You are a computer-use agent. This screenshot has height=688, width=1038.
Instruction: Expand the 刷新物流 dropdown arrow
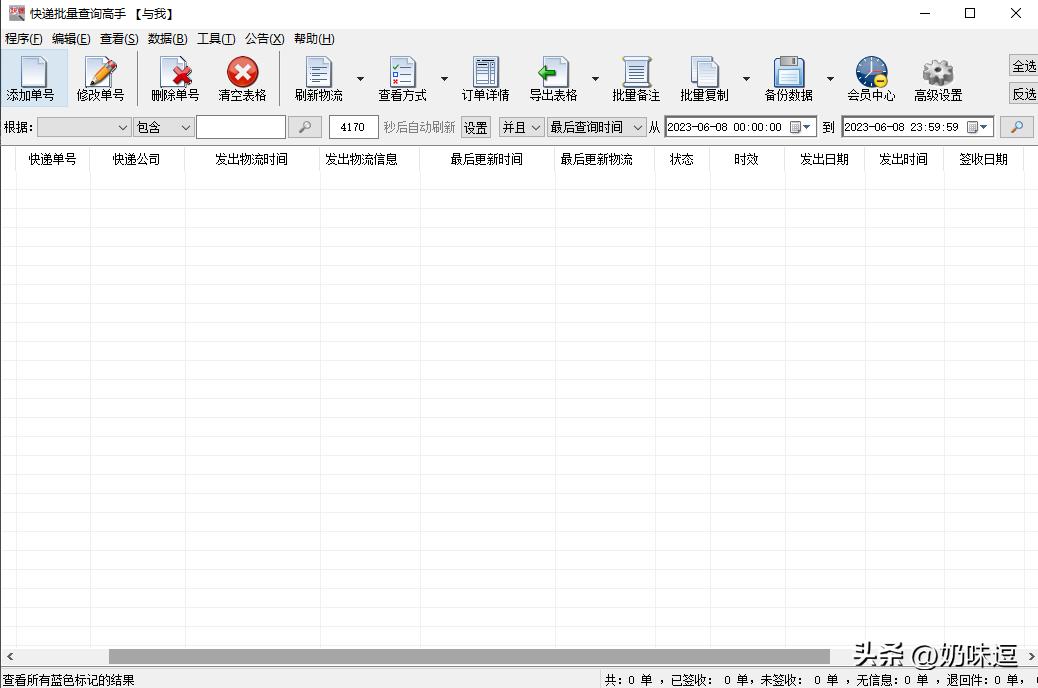pyautogui.click(x=361, y=79)
